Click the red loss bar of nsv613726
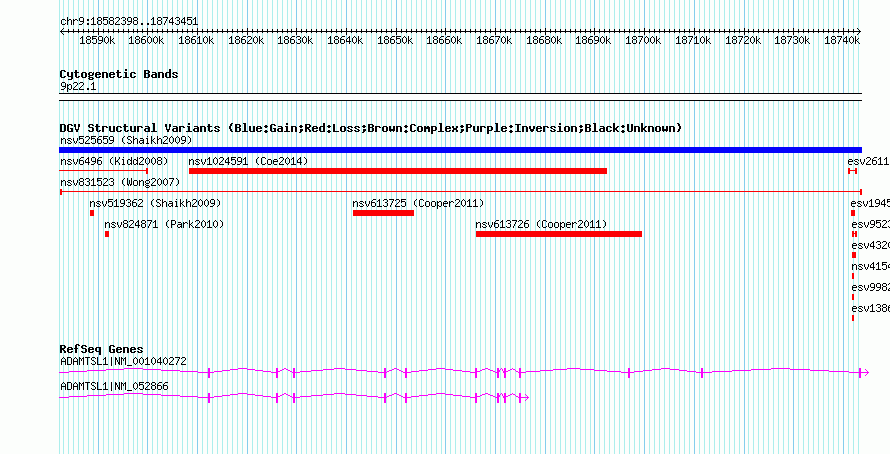890x454 pixels. [559, 234]
